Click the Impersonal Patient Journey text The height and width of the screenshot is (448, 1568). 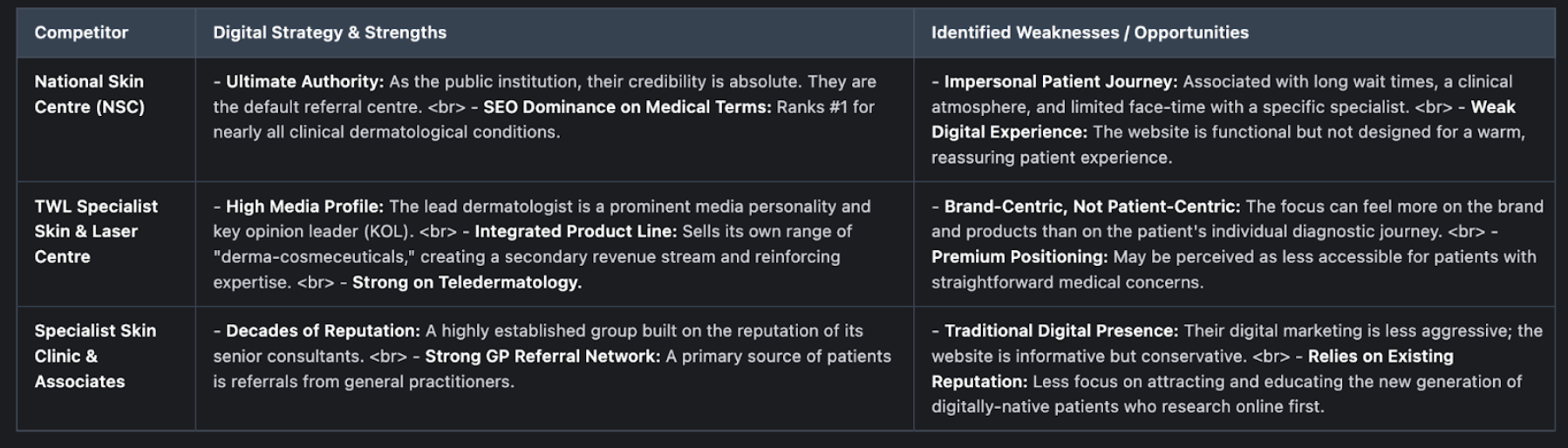pos(1060,82)
